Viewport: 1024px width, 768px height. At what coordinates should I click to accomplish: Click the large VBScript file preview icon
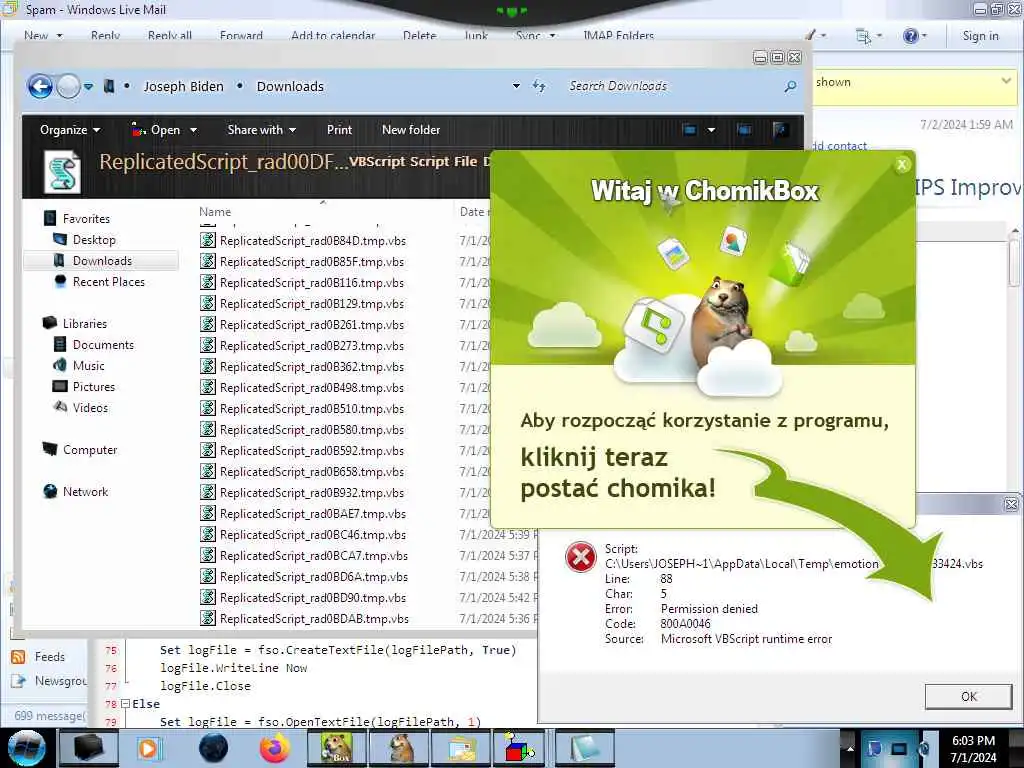coord(63,172)
